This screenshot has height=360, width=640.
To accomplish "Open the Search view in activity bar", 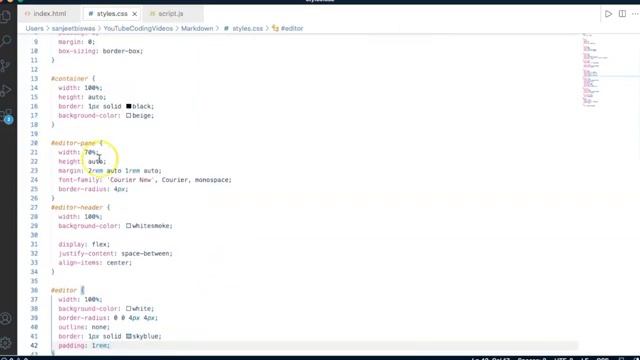I will (x=6, y=41).
